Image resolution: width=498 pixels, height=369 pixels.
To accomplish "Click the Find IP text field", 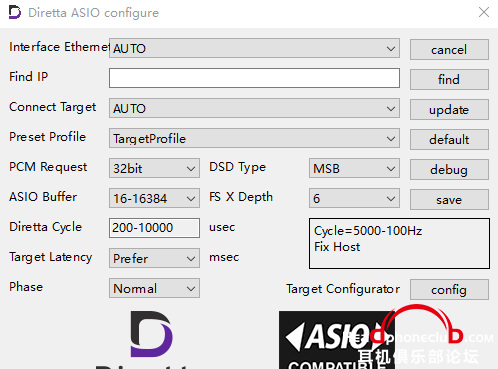I will point(254,78).
